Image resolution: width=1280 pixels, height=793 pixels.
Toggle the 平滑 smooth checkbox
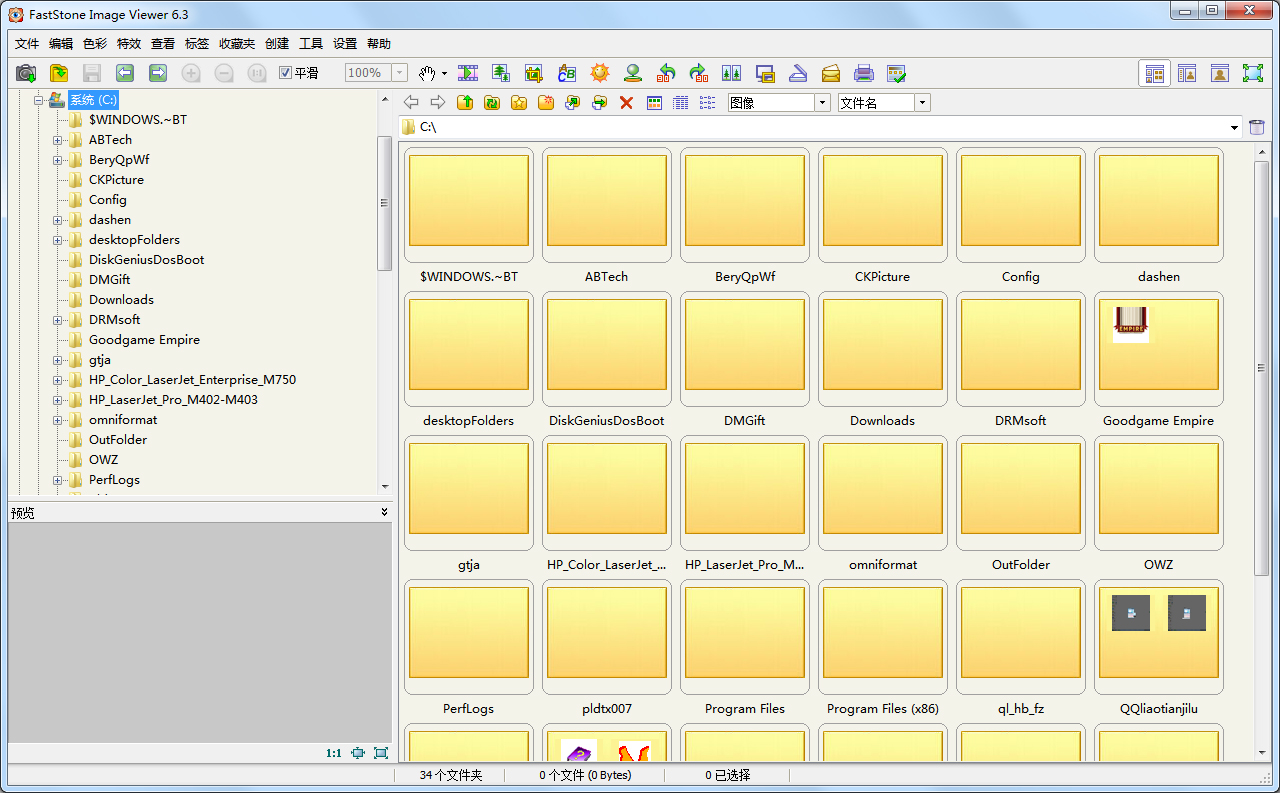pos(285,73)
